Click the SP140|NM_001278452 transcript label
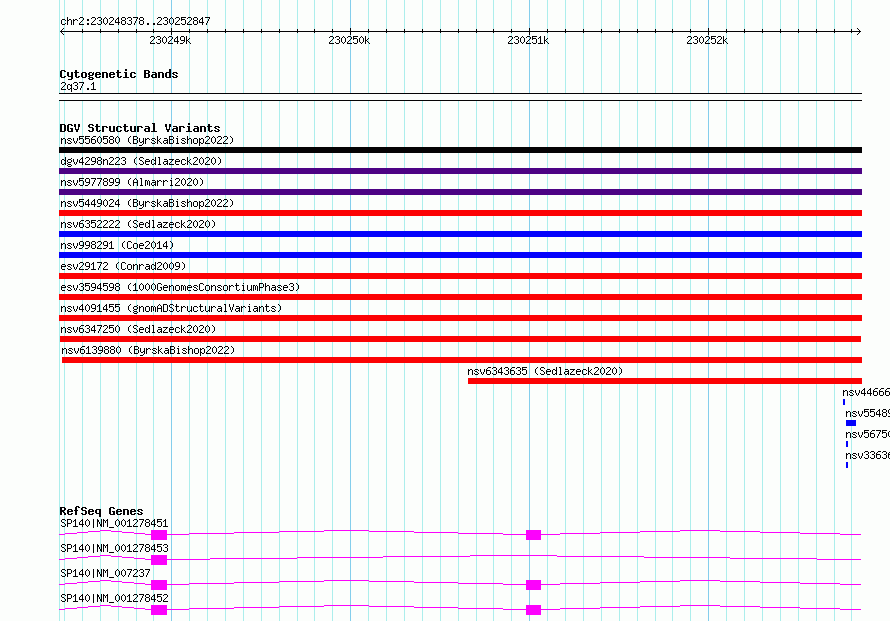Screen dimensions: 890x621 point(114,598)
